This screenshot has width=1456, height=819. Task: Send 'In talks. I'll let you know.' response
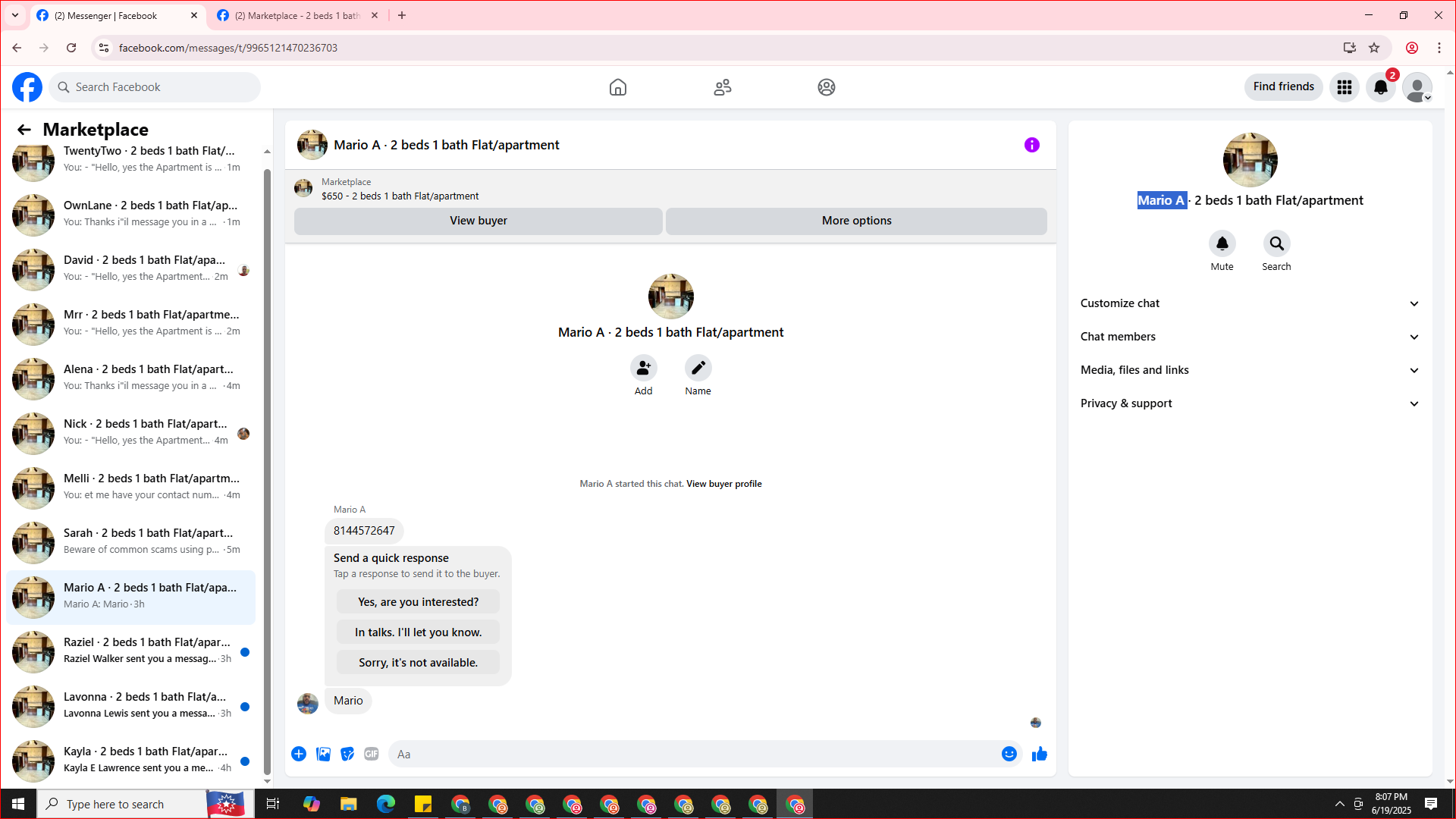pyautogui.click(x=419, y=632)
